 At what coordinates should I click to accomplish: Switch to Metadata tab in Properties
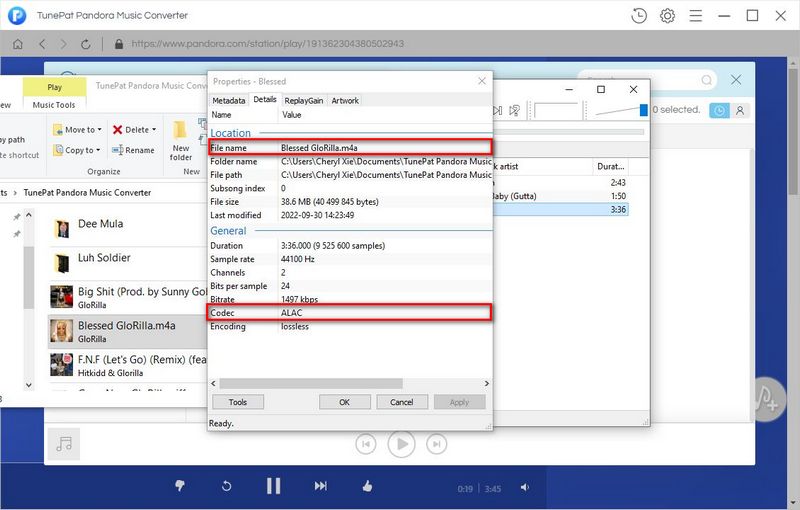(x=229, y=100)
